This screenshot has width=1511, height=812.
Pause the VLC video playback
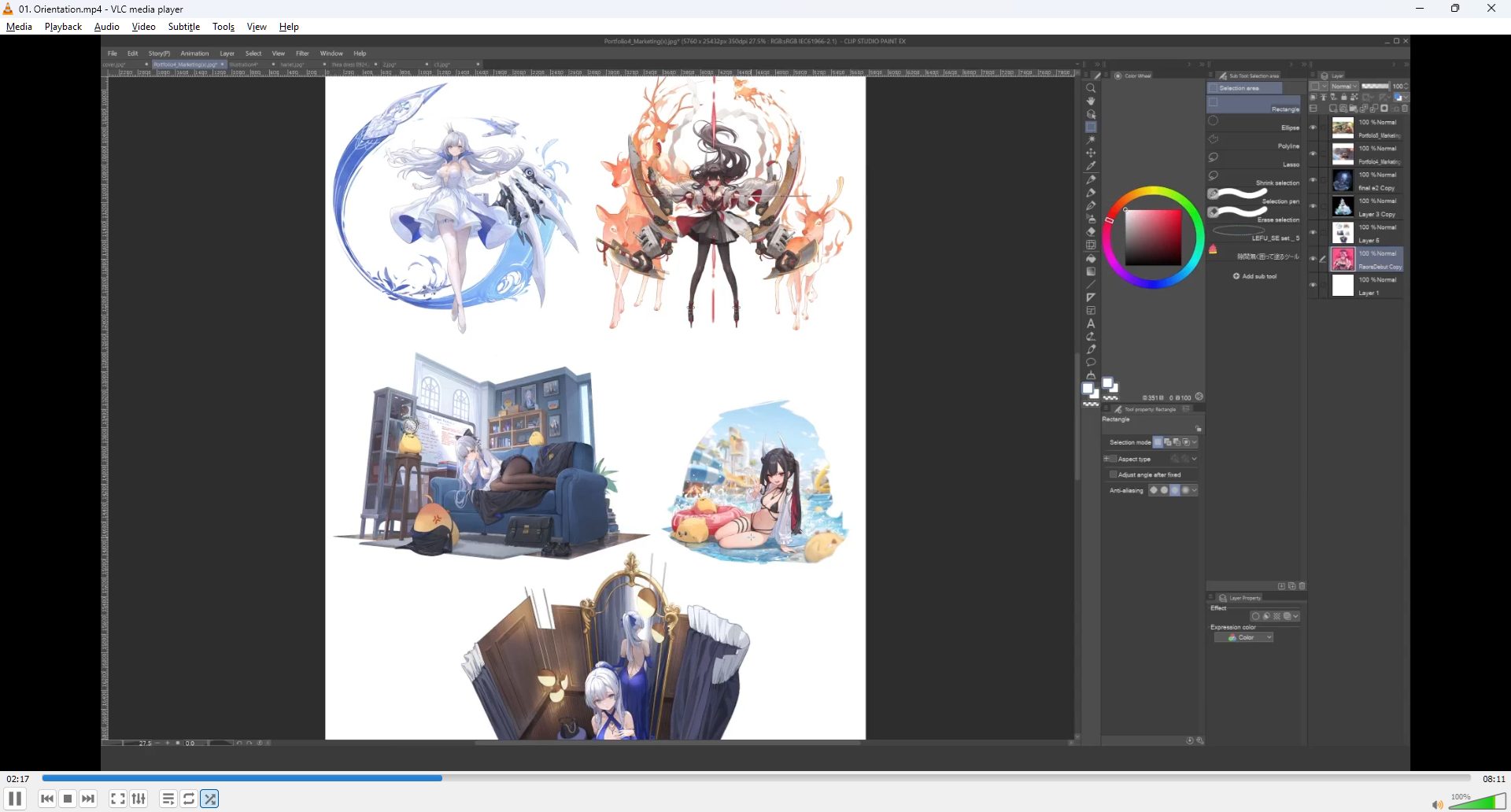click(x=15, y=799)
